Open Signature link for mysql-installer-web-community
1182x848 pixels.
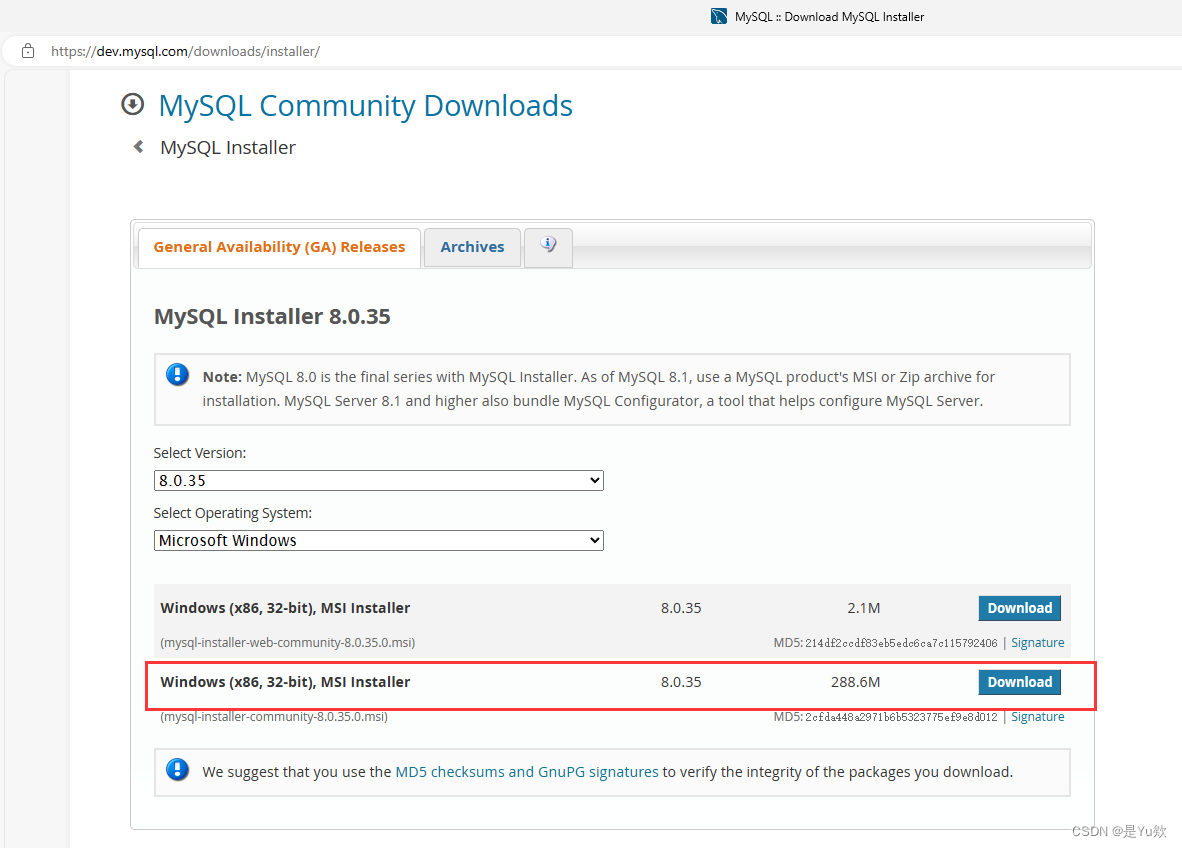coord(1037,643)
